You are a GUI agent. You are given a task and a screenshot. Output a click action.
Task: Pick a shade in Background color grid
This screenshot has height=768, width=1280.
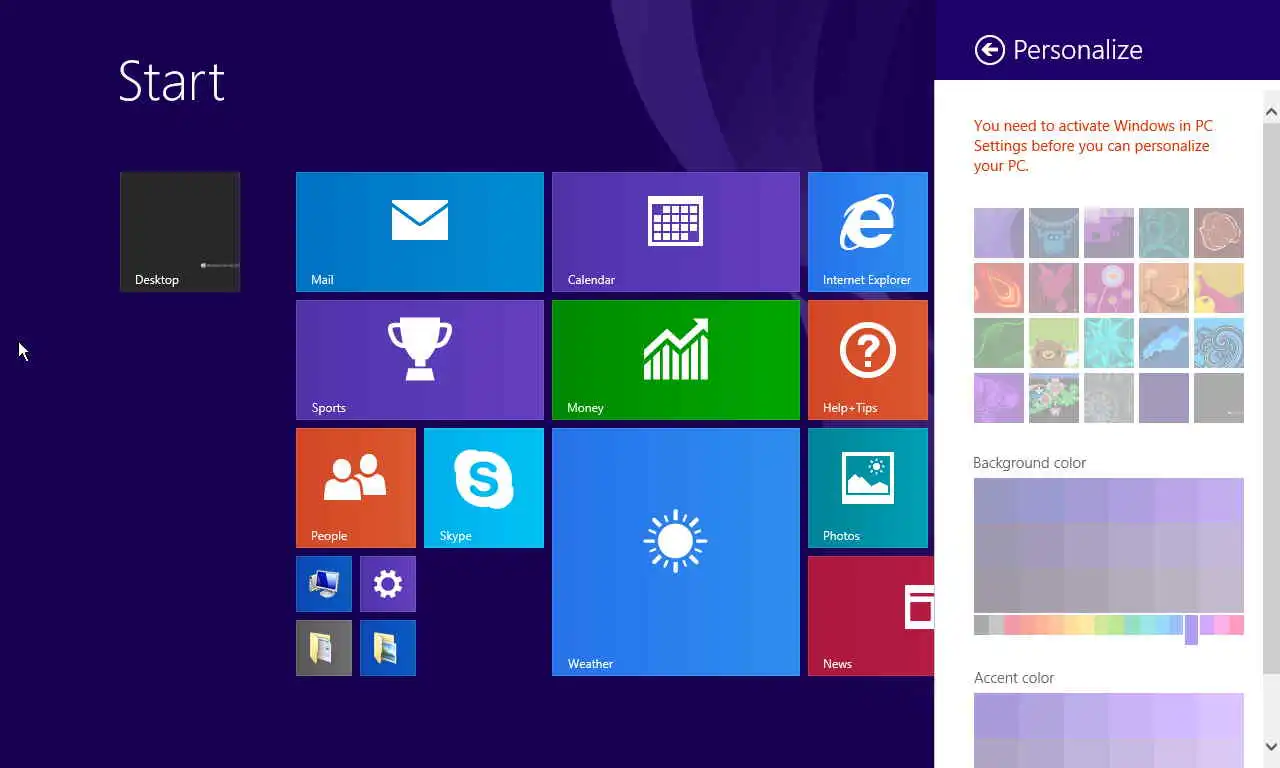coord(1109,545)
